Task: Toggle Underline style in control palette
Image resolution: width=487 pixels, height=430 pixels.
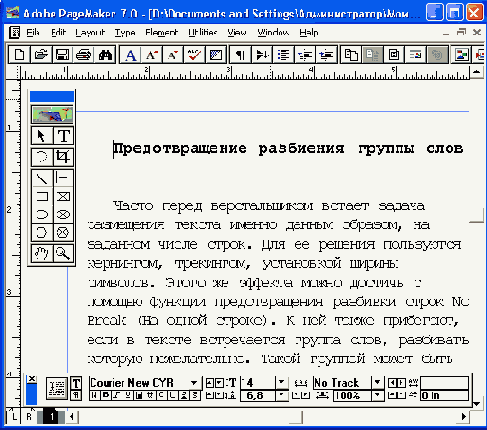Action: pyautogui.click(x=128, y=396)
